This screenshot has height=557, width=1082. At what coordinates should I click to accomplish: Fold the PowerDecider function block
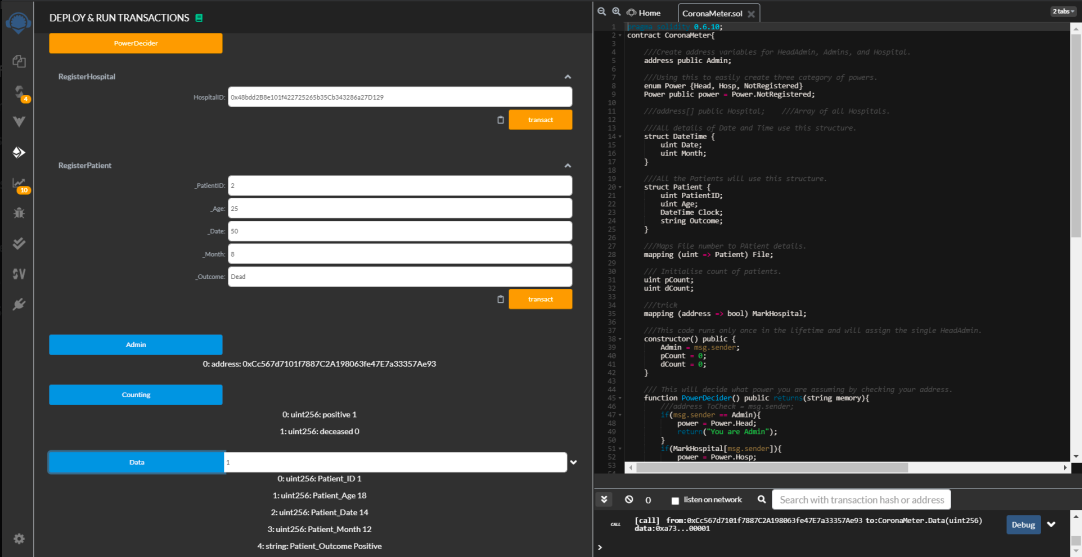[621, 398]
